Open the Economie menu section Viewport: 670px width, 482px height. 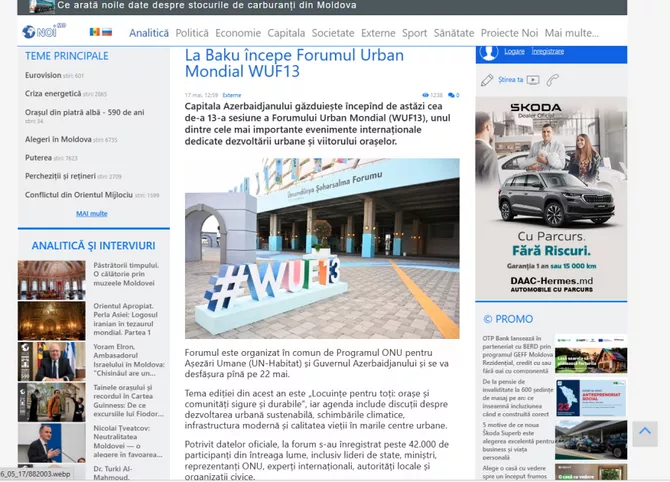click(x=238, y=33)
